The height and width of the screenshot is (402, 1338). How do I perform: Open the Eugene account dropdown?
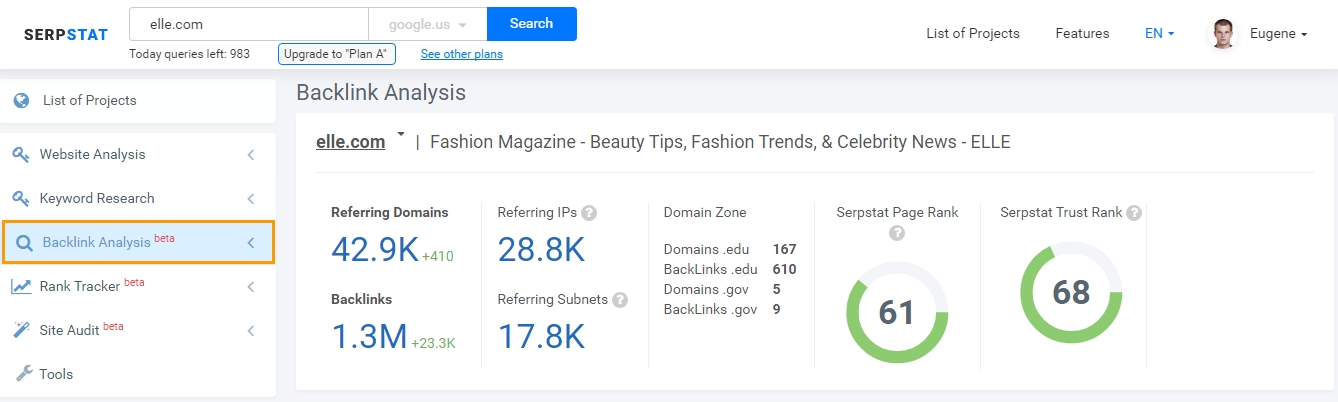1279,33
